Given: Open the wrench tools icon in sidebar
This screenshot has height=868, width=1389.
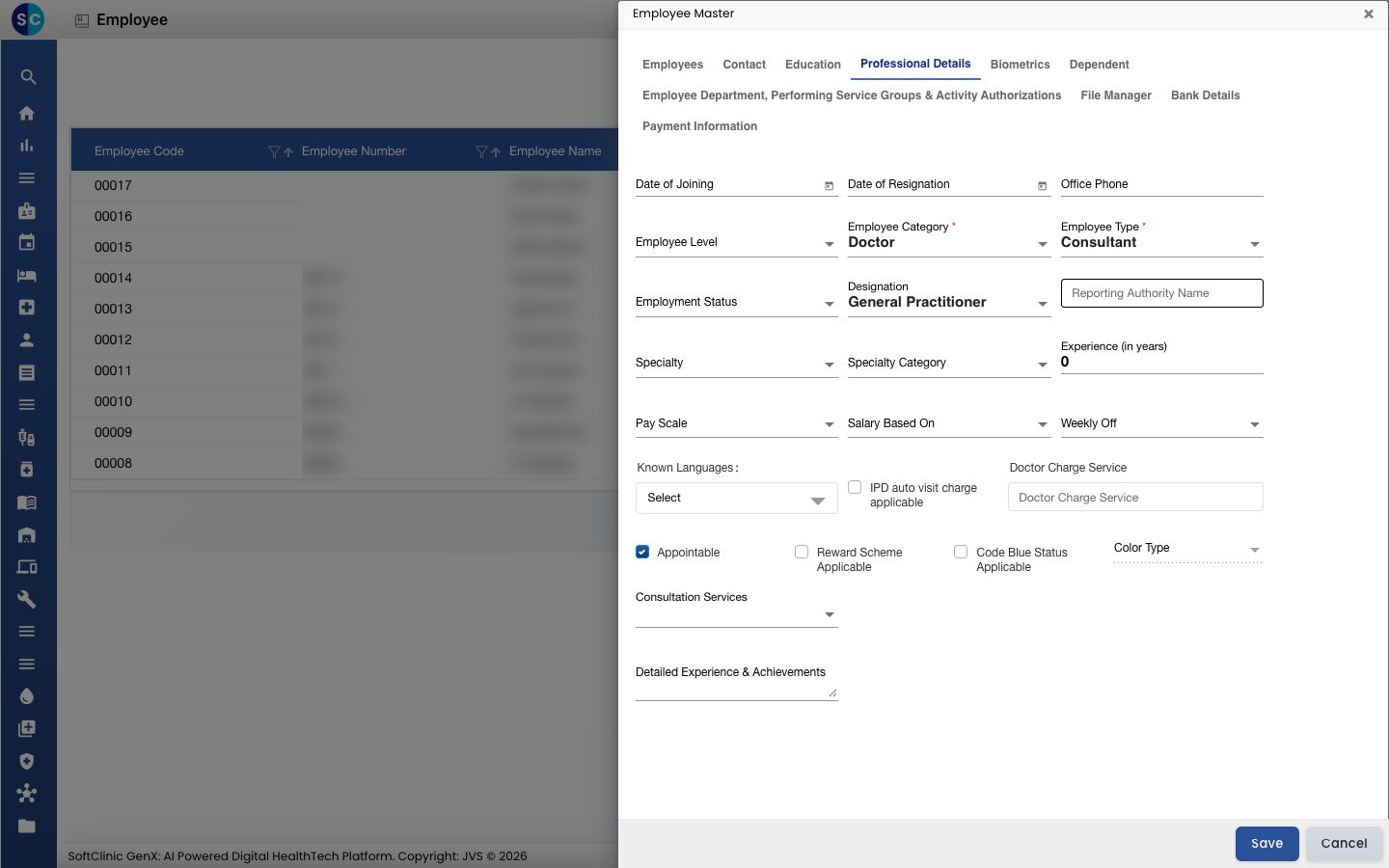Looking at the screenshot, I should [27, 599].
